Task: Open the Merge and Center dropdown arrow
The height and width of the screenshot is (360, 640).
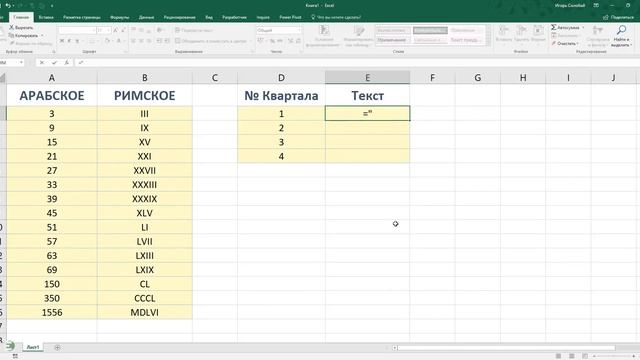Action: click(x=250, y=41)
